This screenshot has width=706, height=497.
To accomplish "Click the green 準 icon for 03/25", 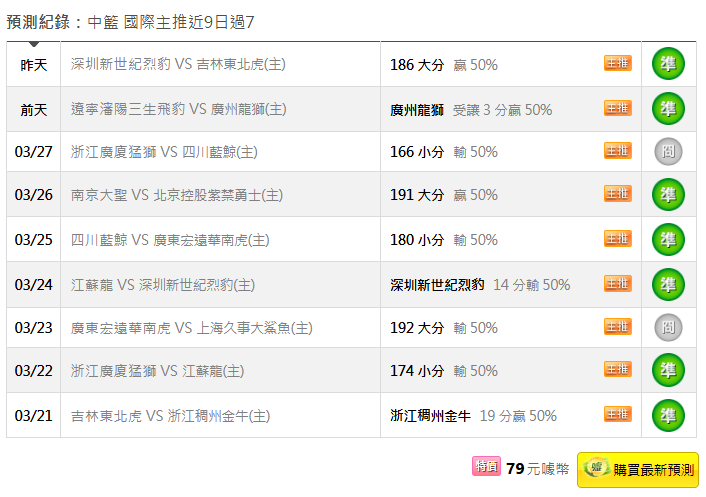I will point(668,240).
